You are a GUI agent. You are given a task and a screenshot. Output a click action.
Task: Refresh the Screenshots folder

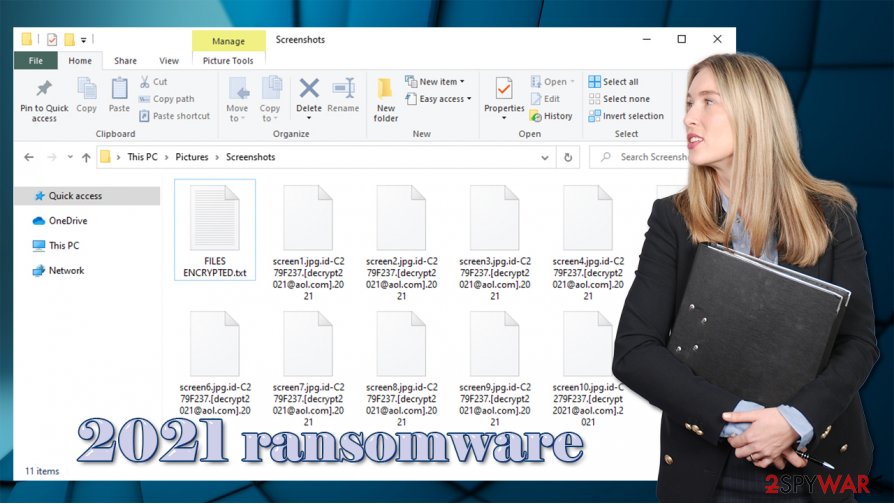click(x=568, y=157)
